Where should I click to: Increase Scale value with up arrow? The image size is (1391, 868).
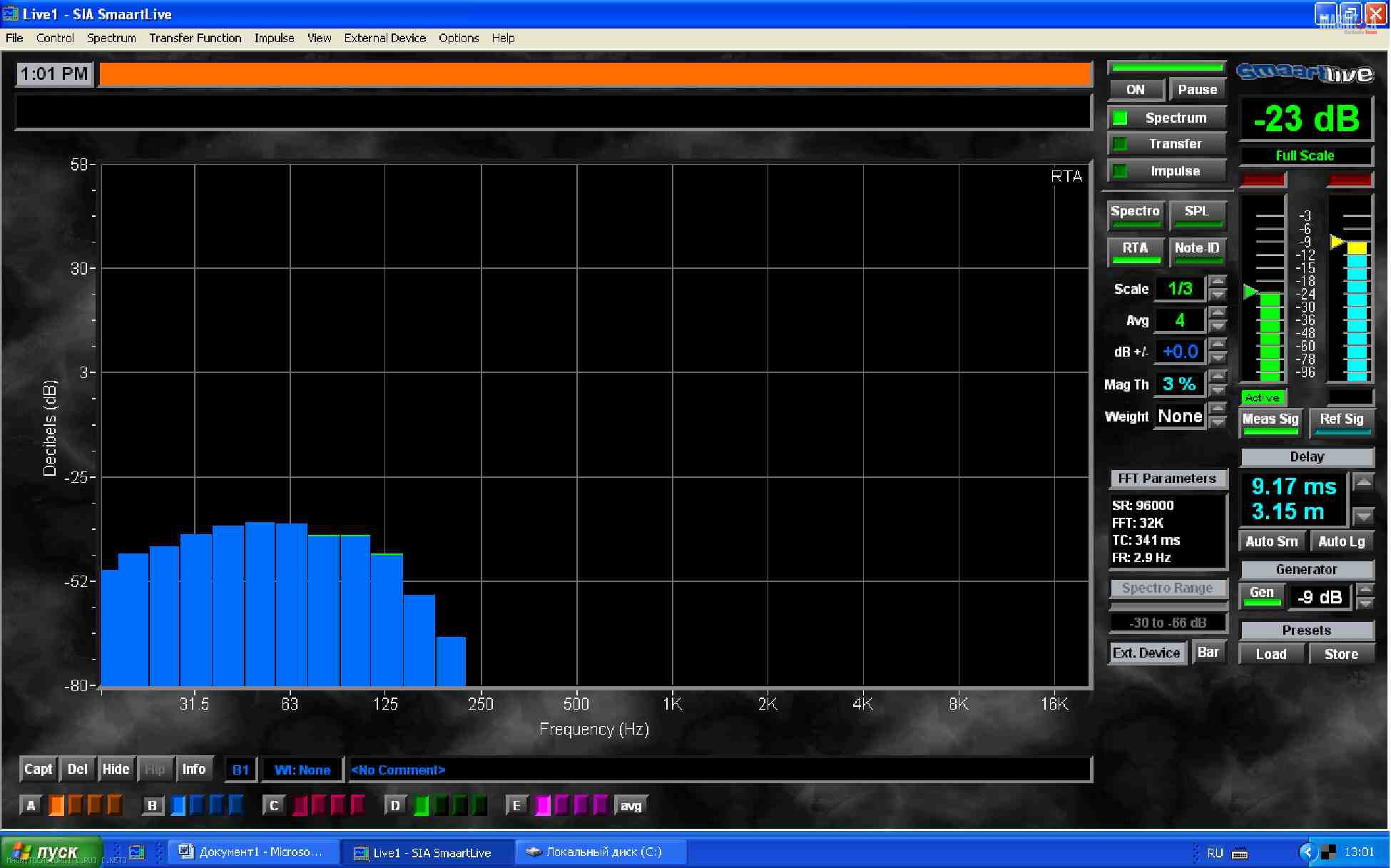[1218, 282]
